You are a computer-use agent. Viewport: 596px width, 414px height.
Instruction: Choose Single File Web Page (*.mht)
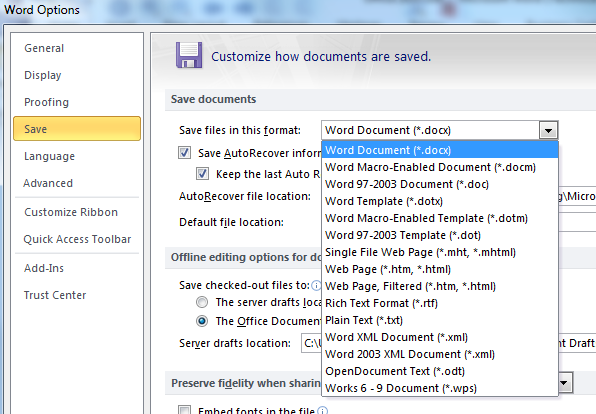[440, 252]
